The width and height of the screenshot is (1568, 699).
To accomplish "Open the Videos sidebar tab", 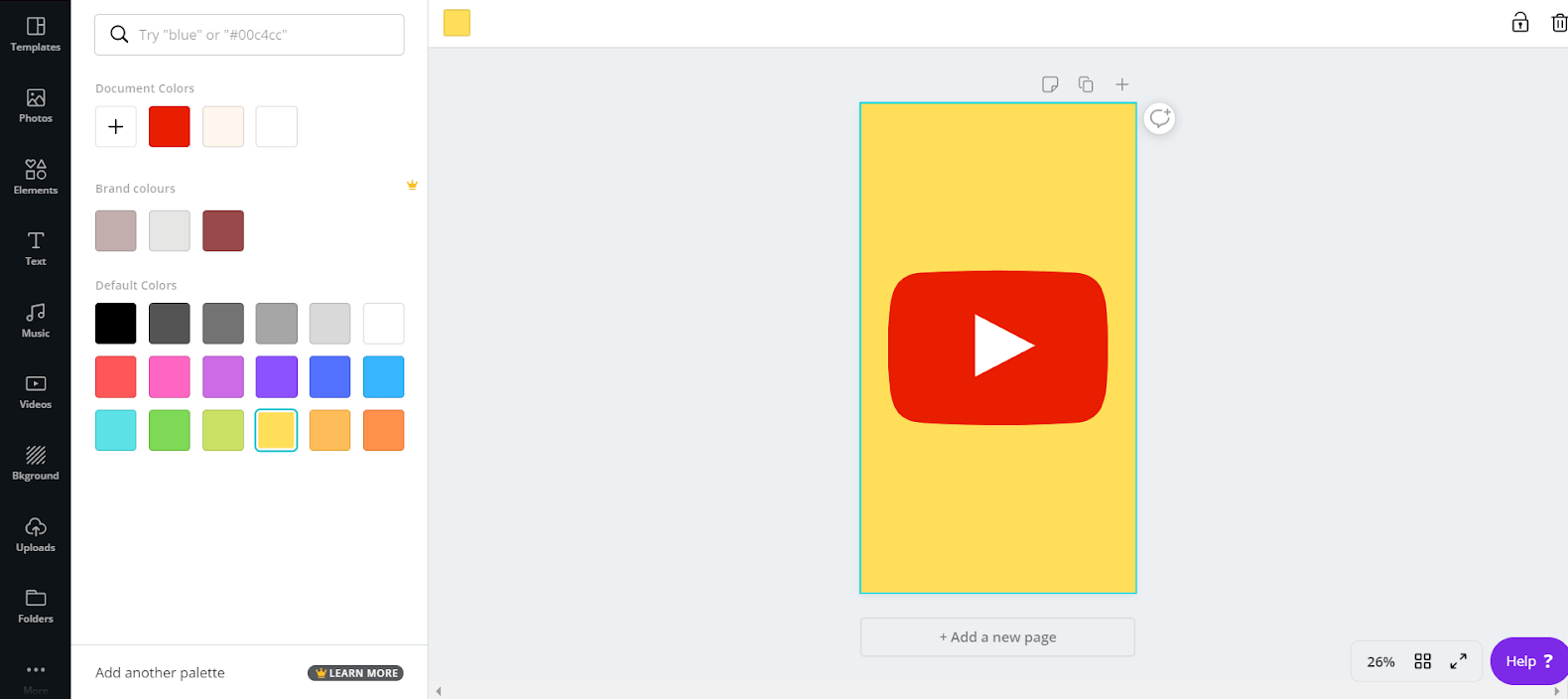I will pos(36,391).
